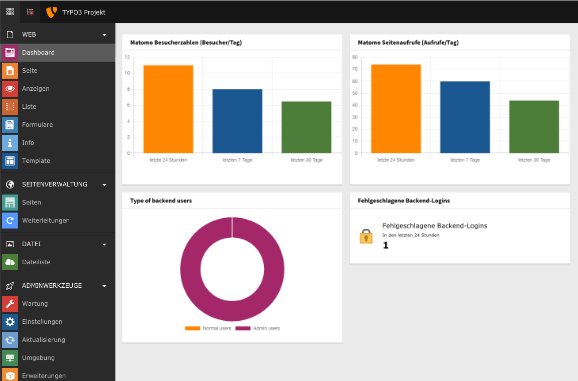Collapse the SEITENVERWALTUNG section arrow
The height and width of the screenshot is (381, 578).
105,185
